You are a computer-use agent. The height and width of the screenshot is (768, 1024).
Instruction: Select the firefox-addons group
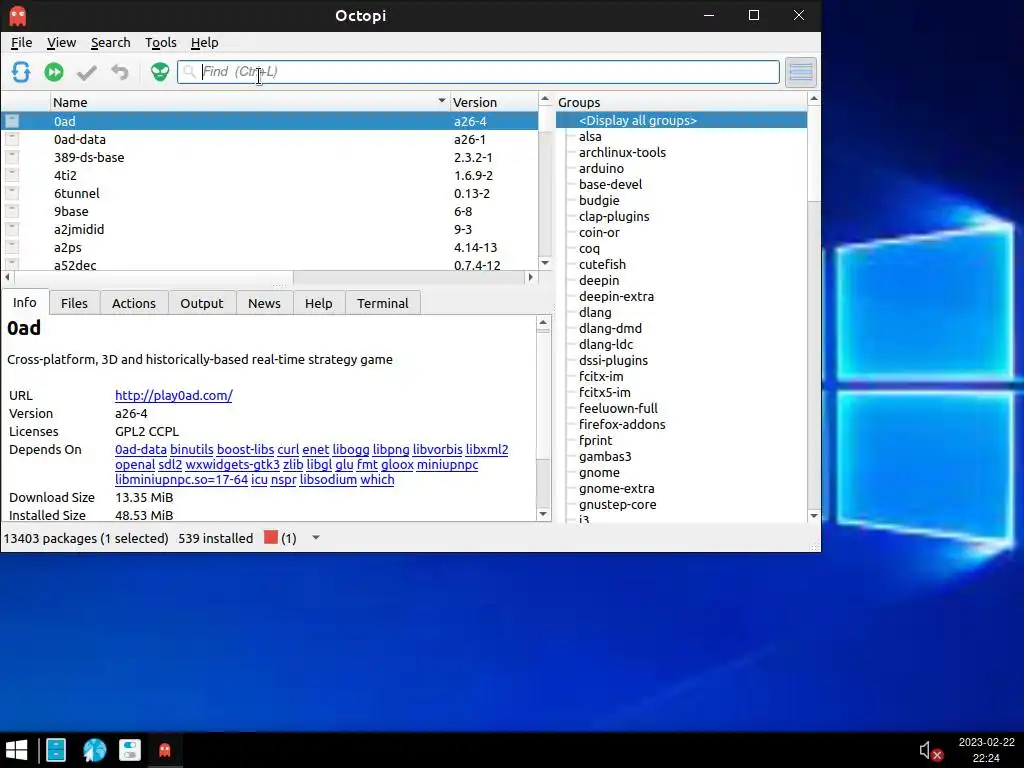coord(622,424)
